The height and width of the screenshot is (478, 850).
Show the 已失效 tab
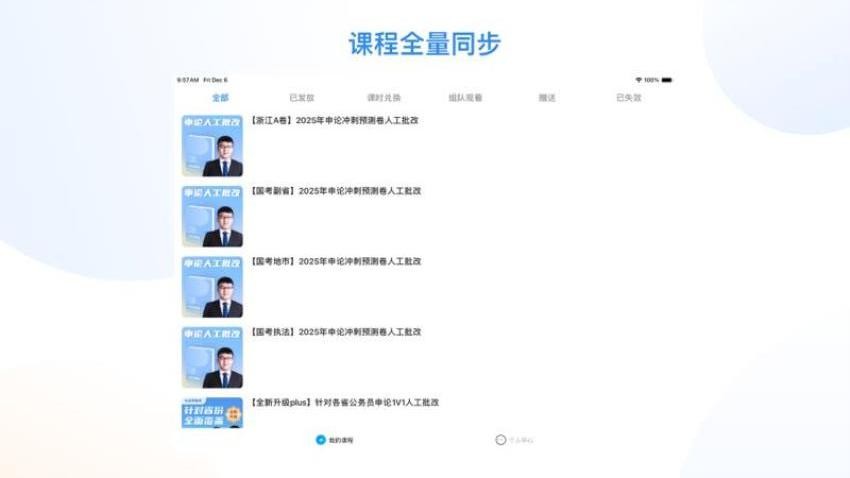tap(629, 98)
